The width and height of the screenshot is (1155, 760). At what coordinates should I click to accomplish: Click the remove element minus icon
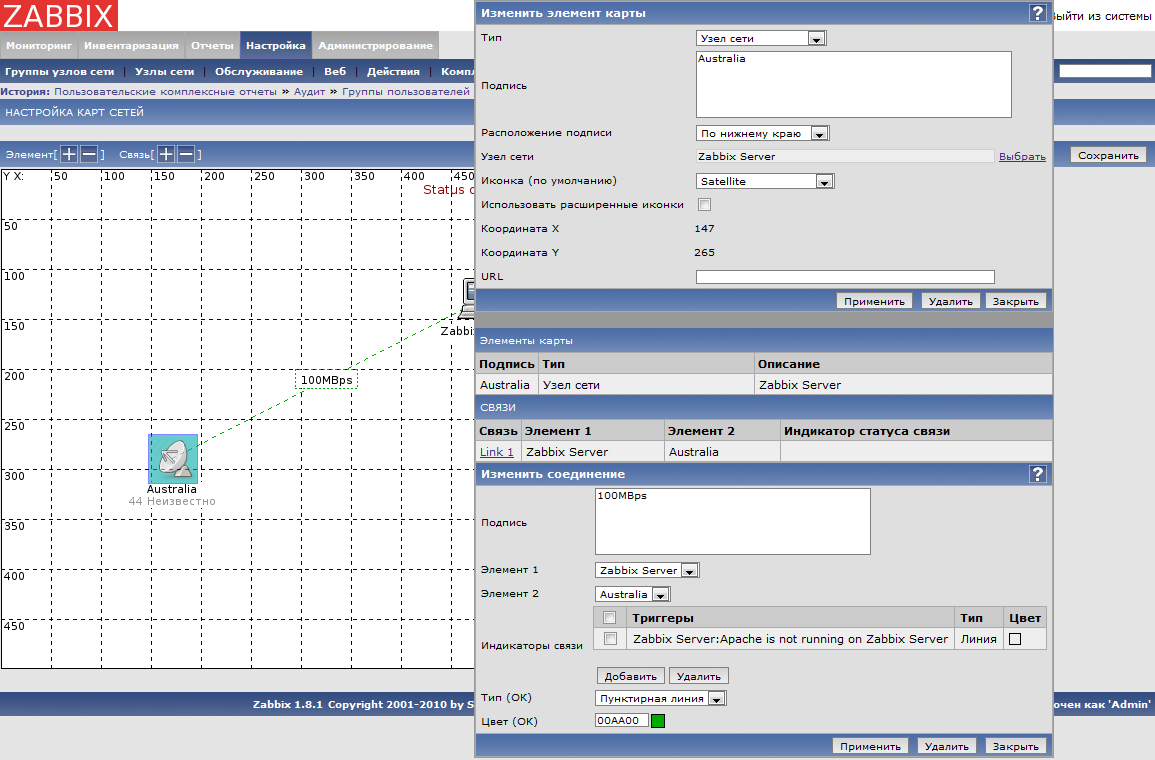point(88,154)
